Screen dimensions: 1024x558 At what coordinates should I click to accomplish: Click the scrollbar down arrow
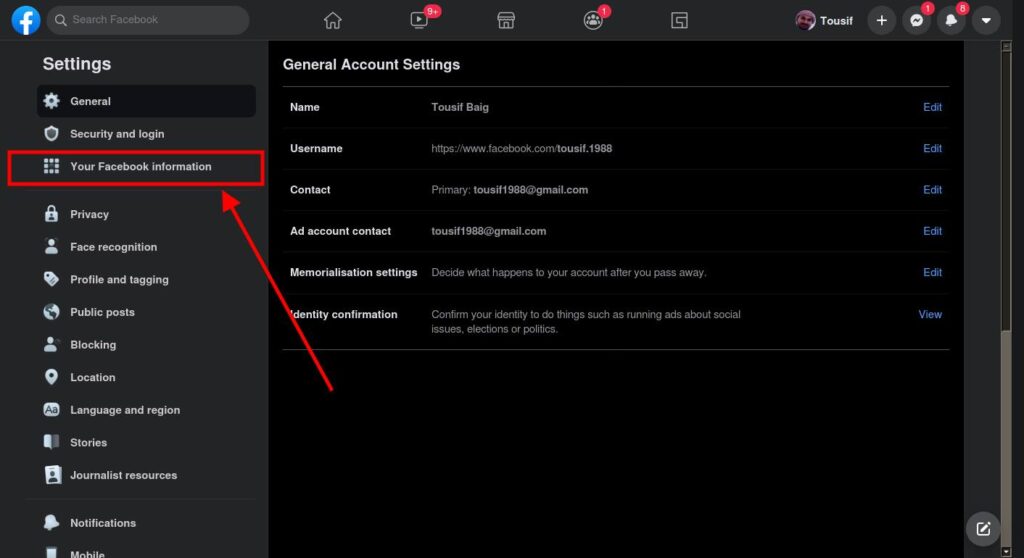click(1006, 552)
